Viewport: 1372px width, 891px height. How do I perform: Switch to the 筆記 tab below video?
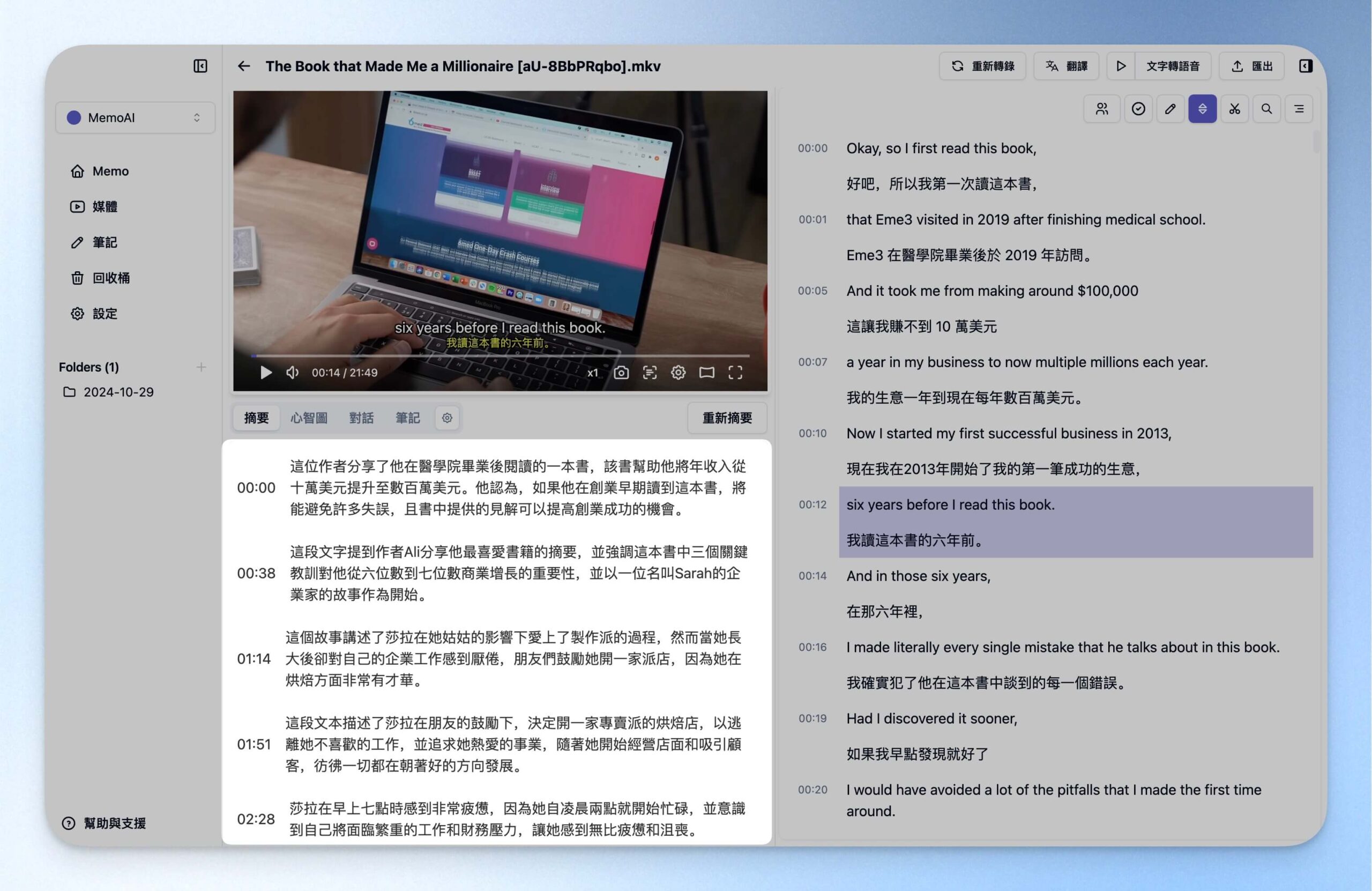pos(407,418)
